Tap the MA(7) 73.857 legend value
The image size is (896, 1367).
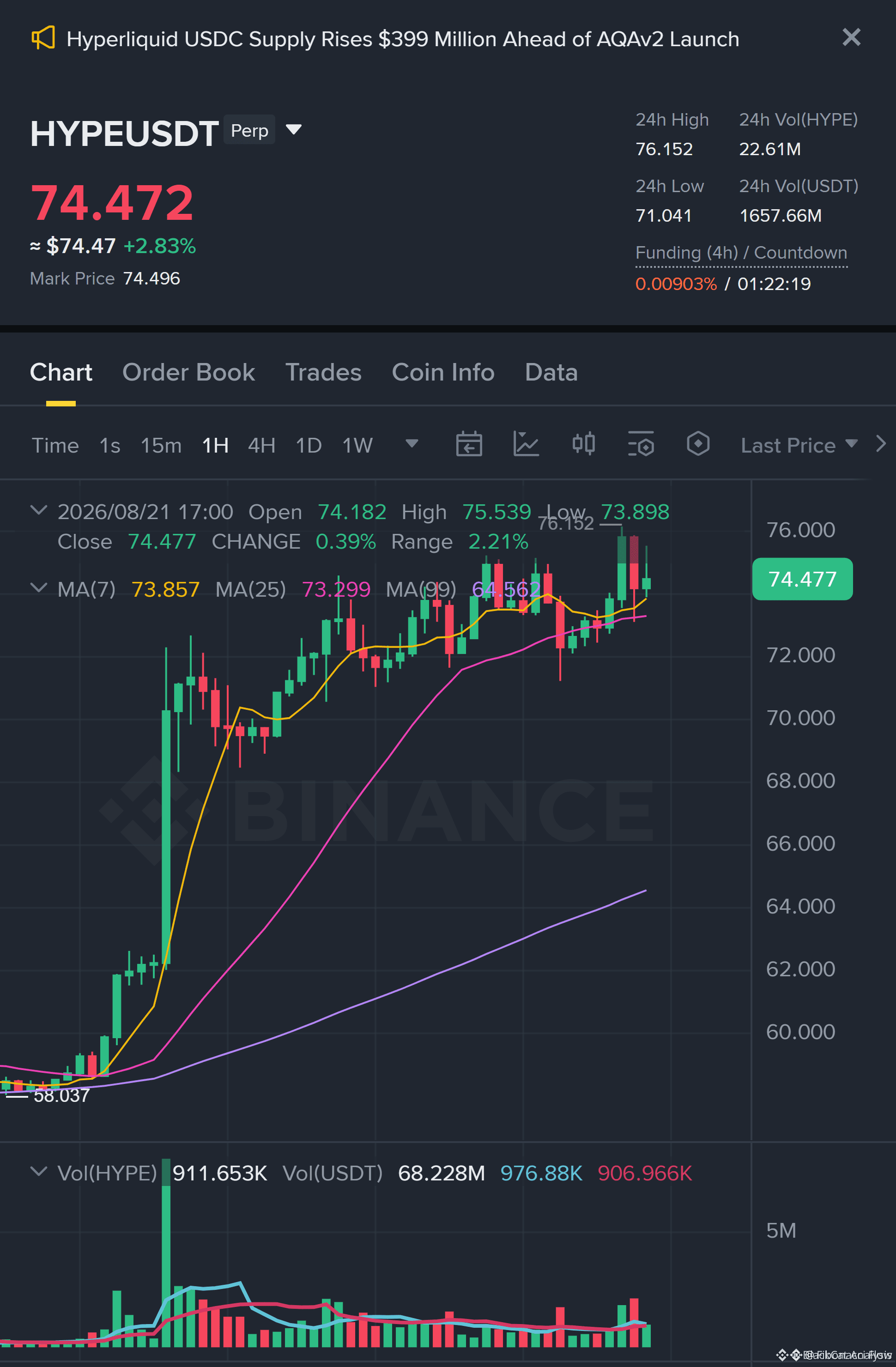pyautogui.click(x=165, y=589)
